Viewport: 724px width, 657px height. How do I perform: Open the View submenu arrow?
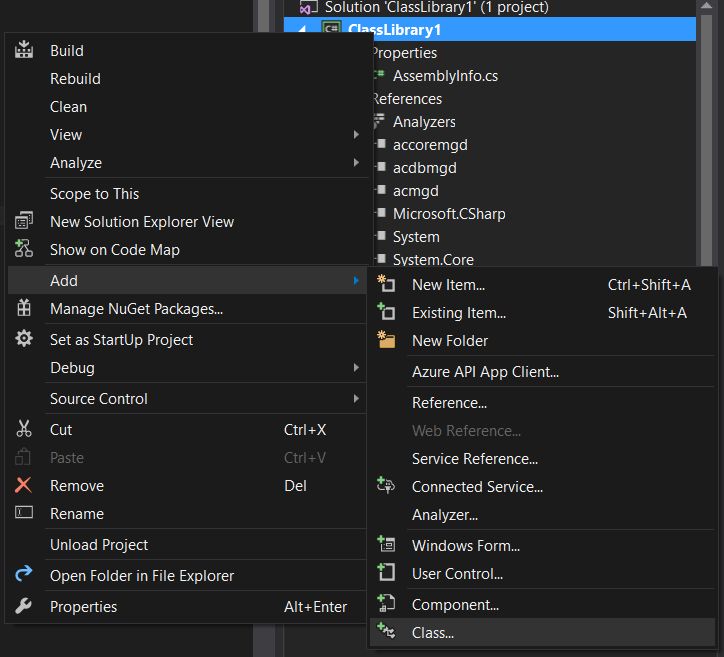pos(356,134)
